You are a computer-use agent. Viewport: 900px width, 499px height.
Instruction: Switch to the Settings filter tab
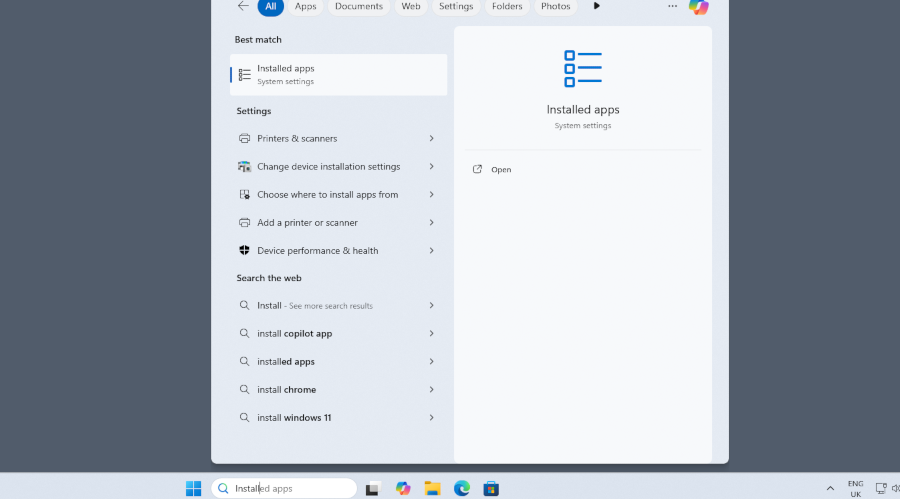456,6
